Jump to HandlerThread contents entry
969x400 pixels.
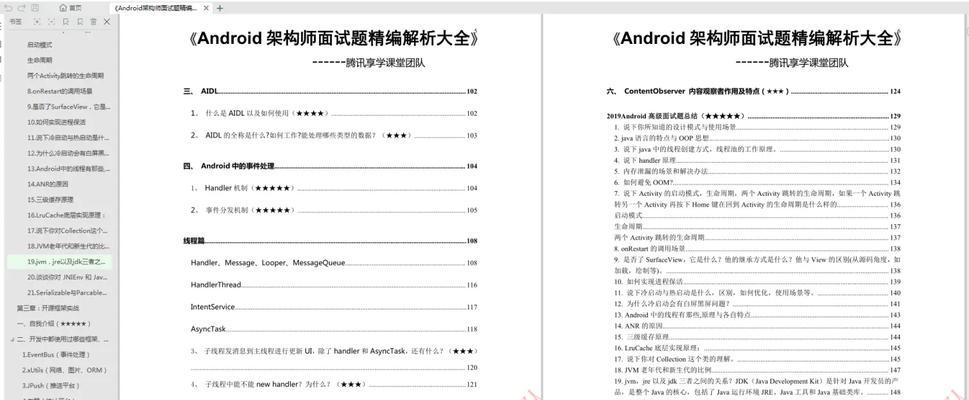[x=334, y=285]
